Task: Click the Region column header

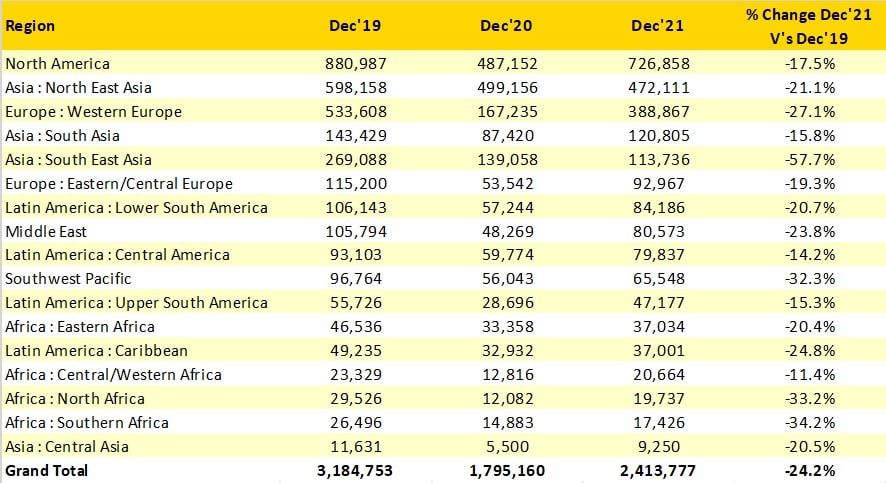Action: [x=31, y=26]
